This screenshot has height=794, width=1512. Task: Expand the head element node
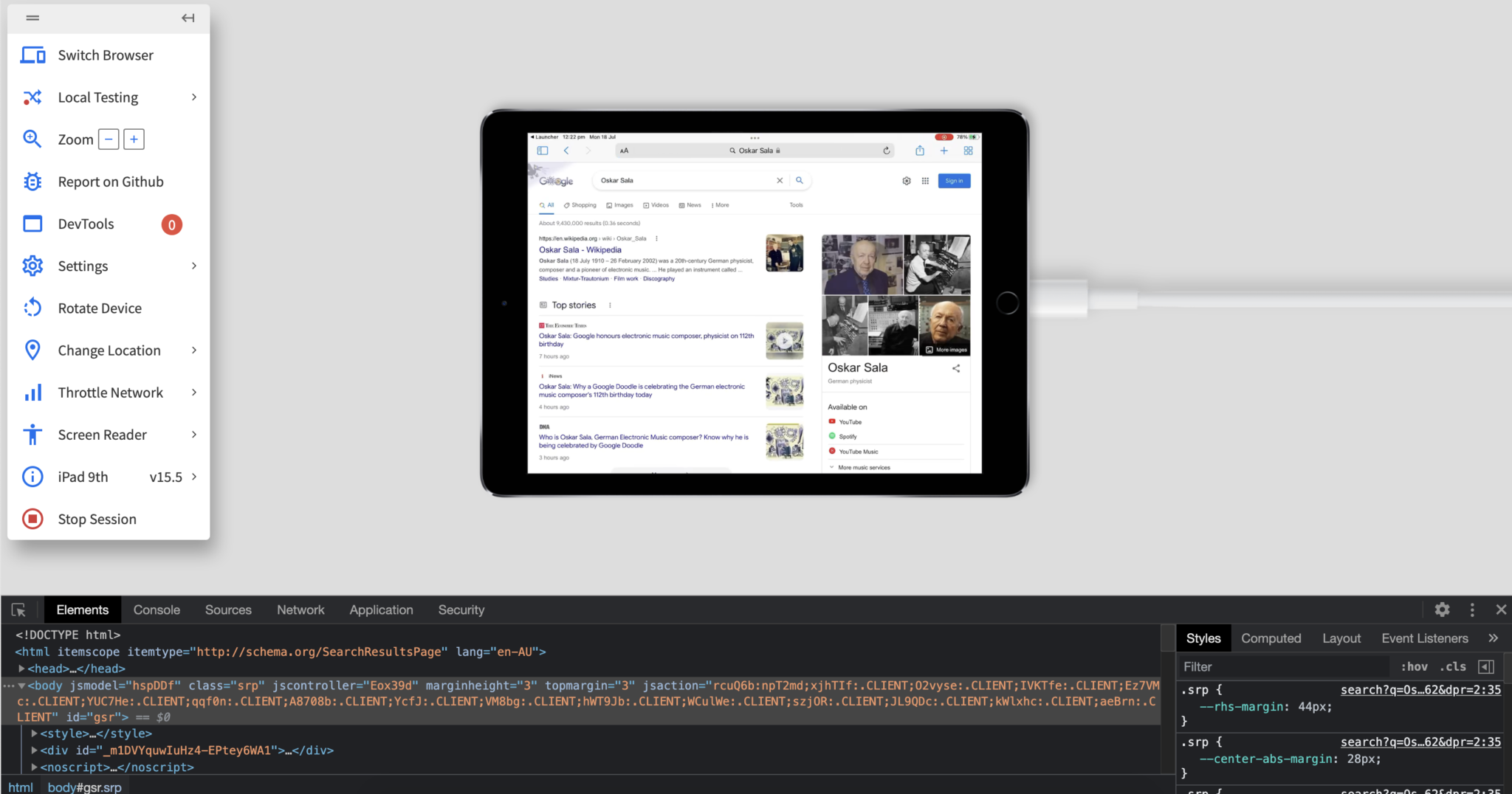point(21,669)
